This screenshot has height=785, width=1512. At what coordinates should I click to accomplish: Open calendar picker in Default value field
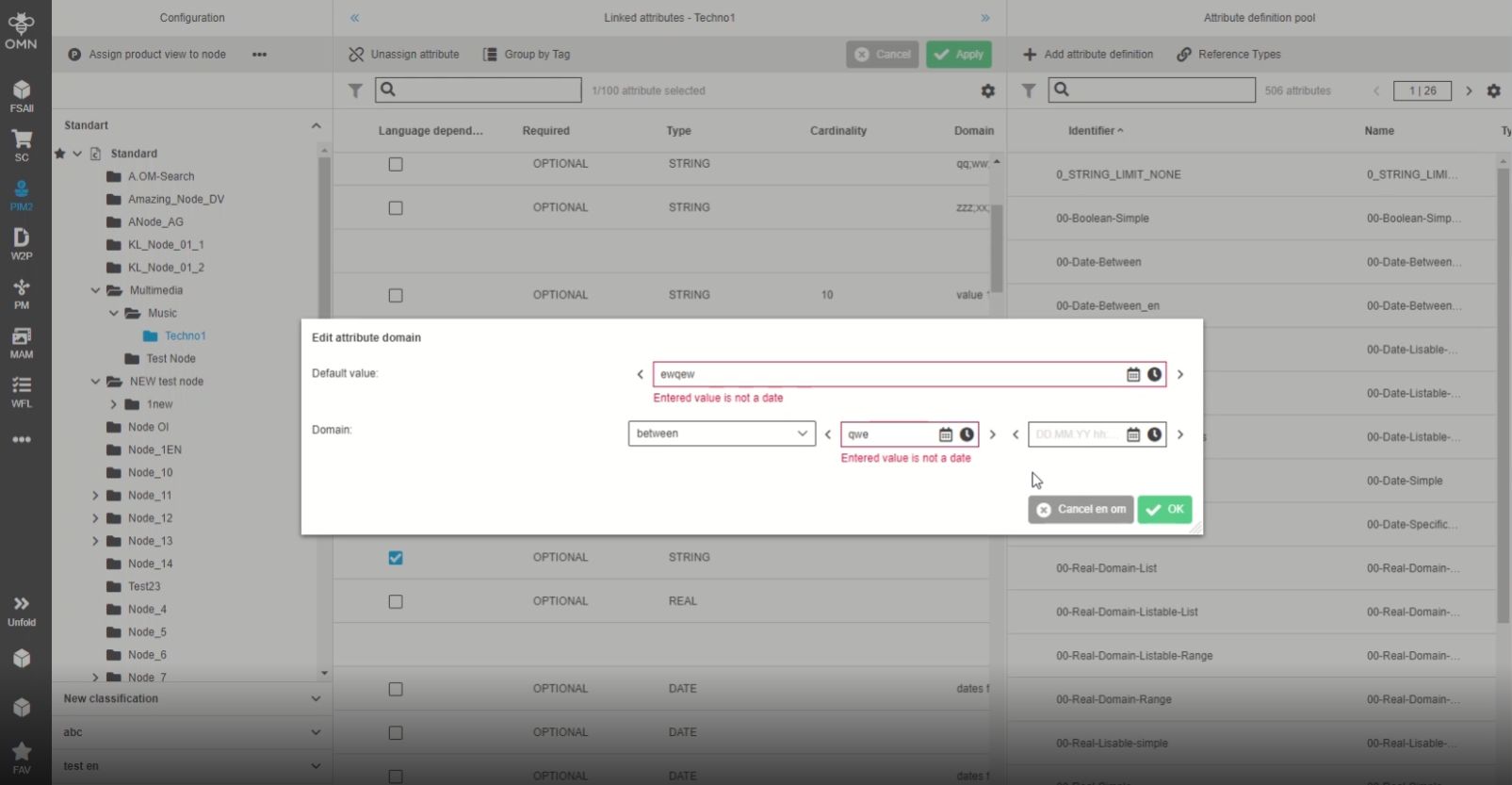(1133, 375)
